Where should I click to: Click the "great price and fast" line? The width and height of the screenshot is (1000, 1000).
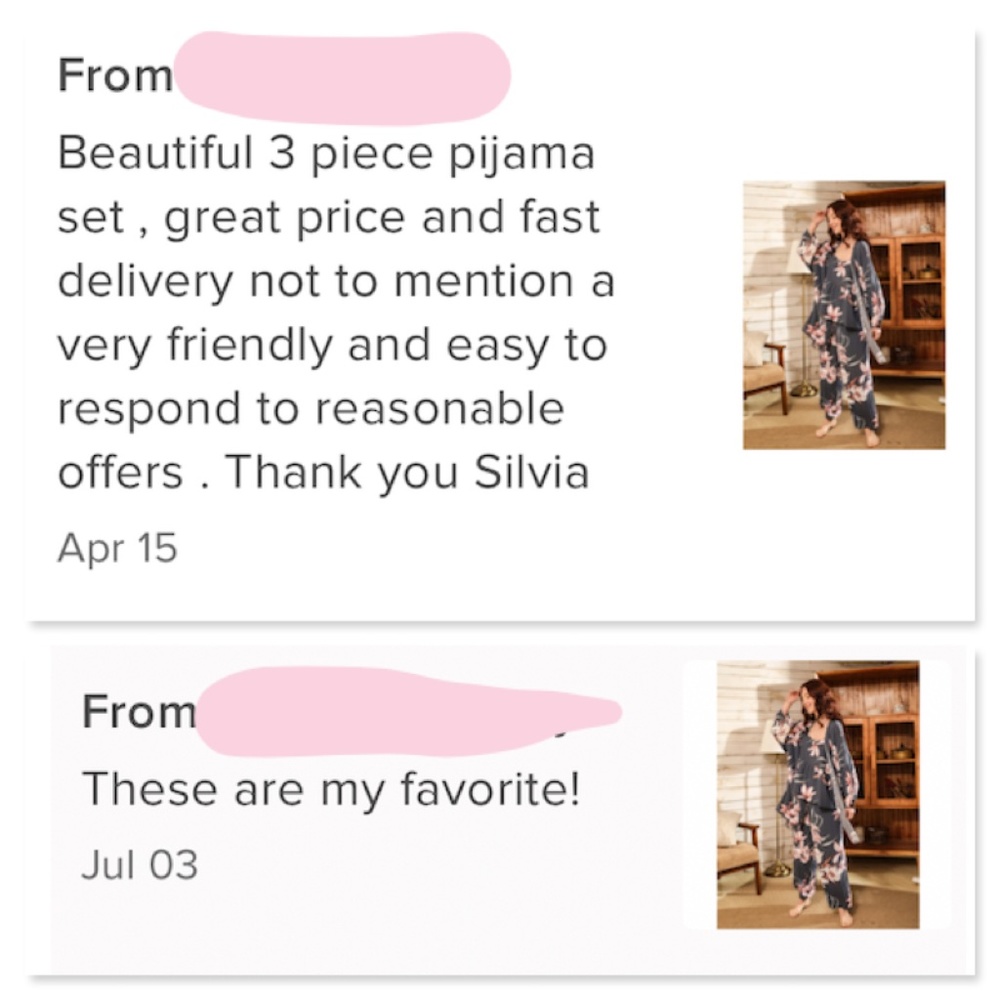click(x=380, y=216)
